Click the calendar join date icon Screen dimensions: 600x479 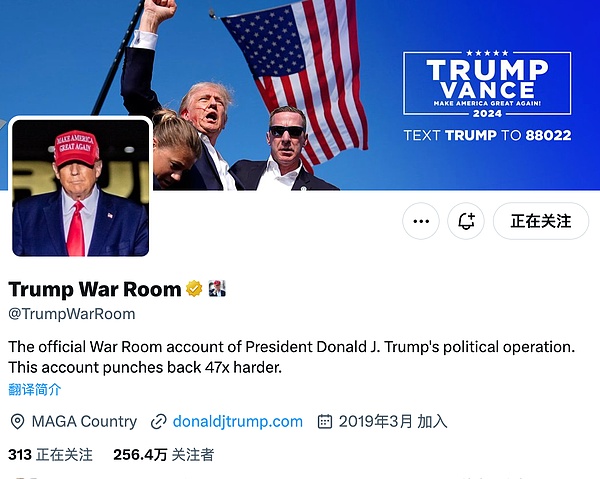point(325,421)
